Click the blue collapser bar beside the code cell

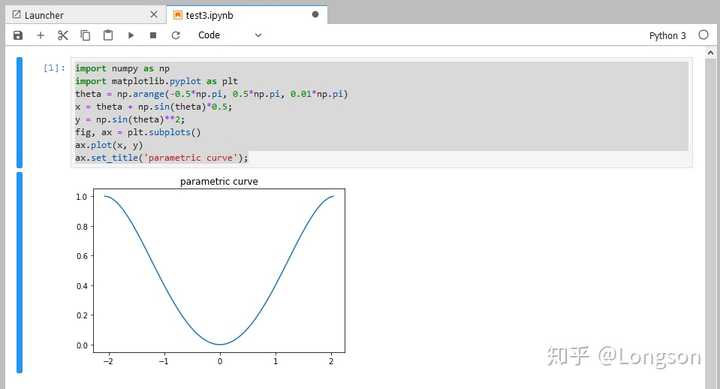[19, 113]
